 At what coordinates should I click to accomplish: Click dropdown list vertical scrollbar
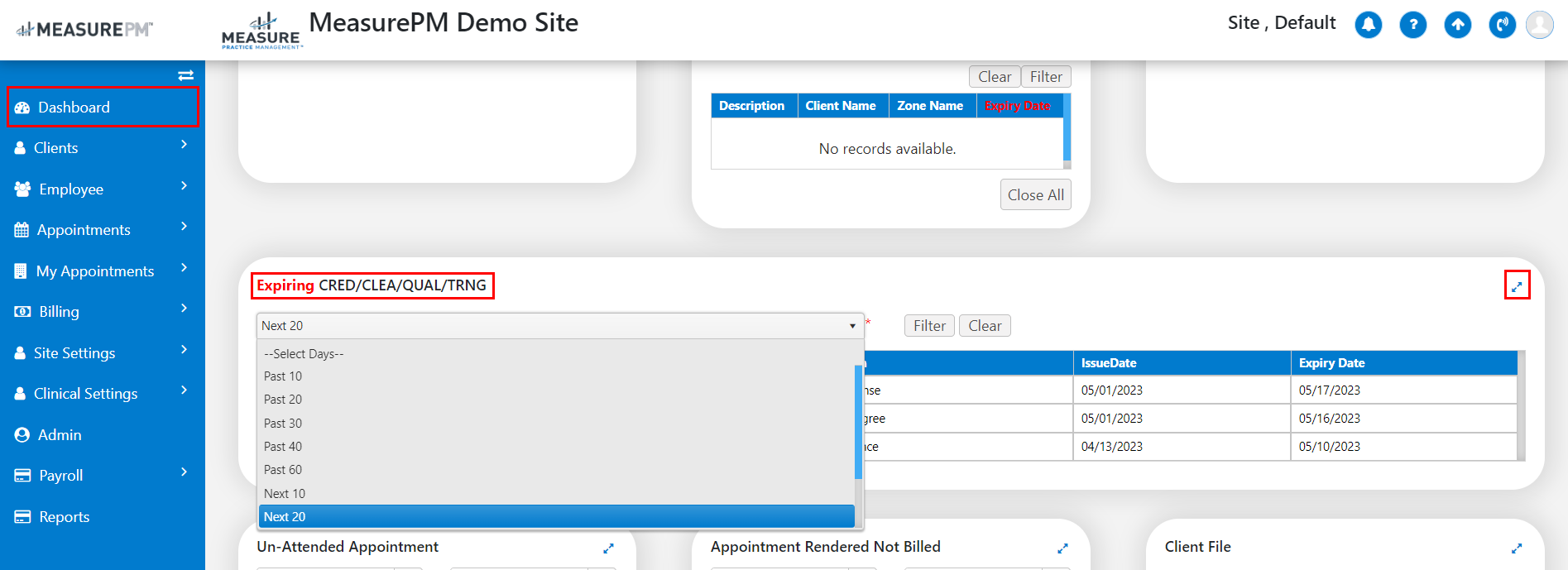point(858,422)
